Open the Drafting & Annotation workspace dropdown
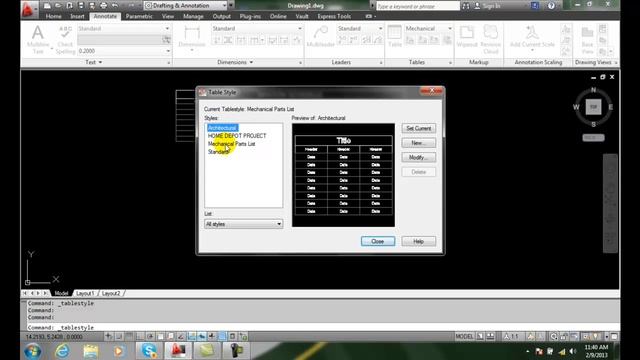The width and height of the screenshot is (640, 360). coord(186,6)
